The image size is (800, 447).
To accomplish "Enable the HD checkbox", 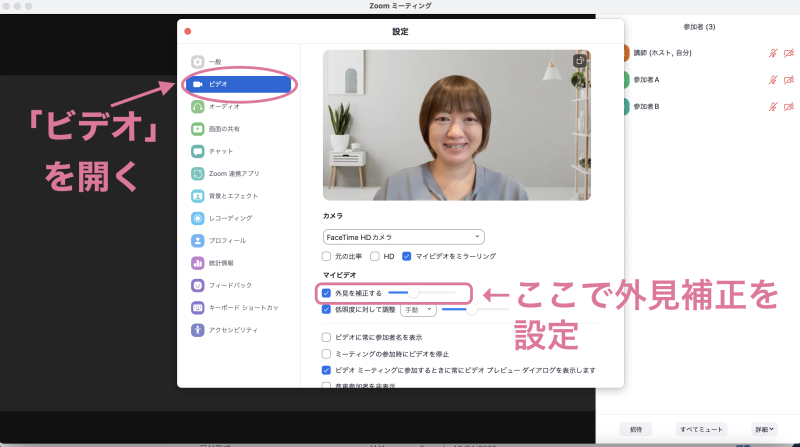I will click(375, 256).
